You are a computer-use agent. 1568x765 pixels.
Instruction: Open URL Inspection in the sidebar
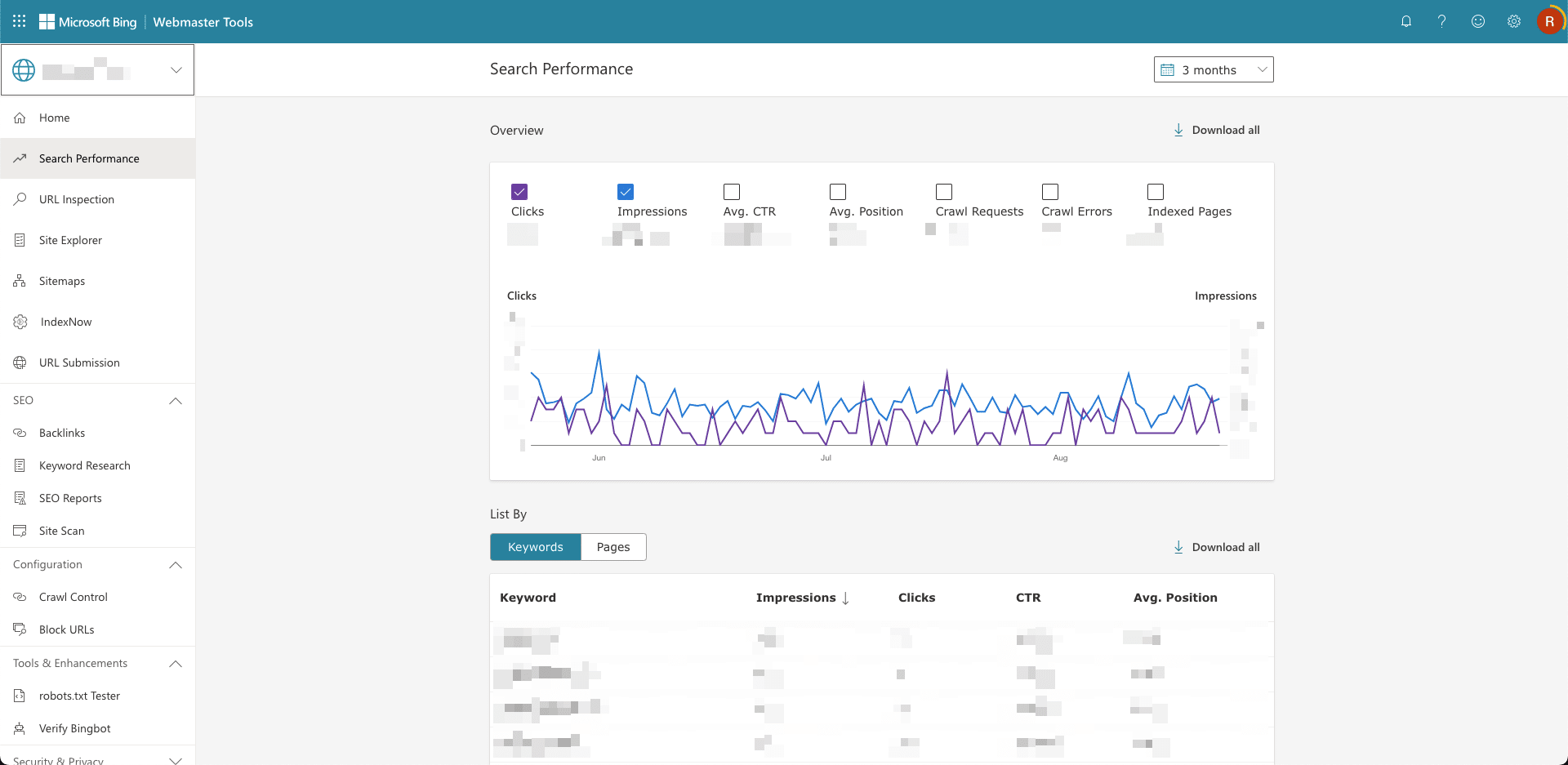click(77, 199)
